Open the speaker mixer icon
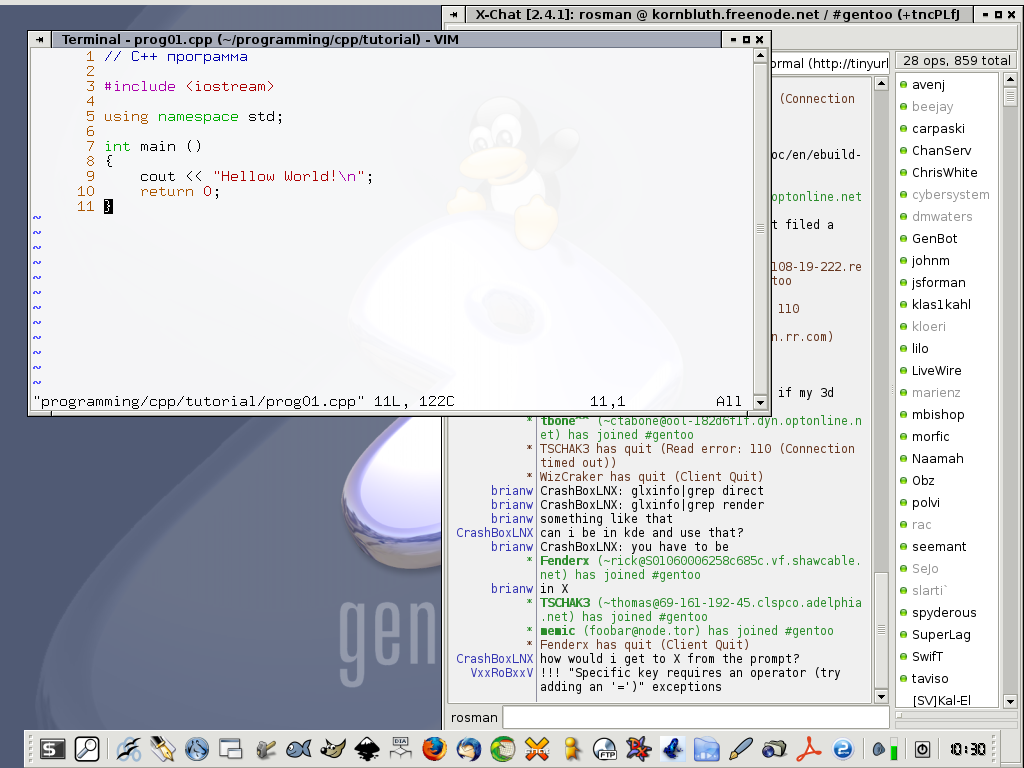The image size is (1024, 768). (x=878, y=750)
